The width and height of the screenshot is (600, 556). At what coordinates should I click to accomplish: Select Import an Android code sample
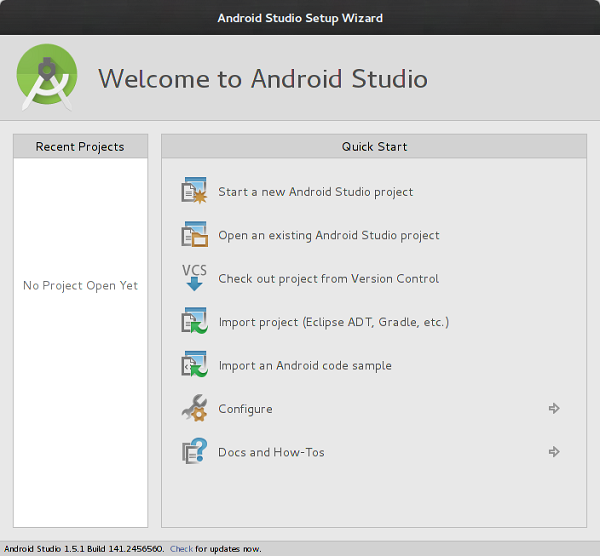[305, 366]
